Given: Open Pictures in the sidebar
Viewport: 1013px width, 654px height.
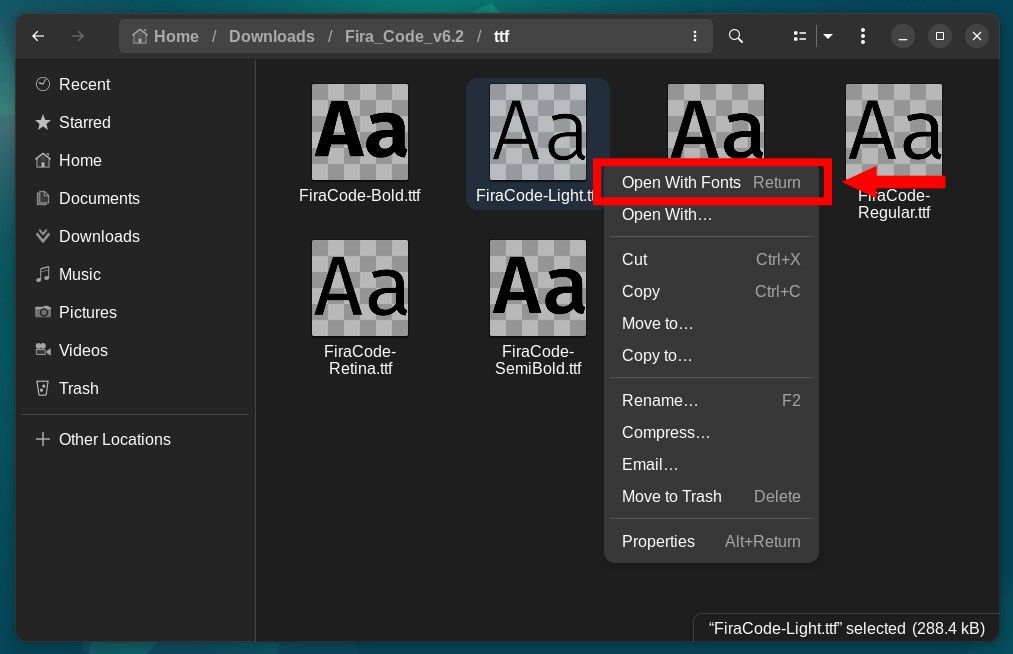Looking at the screenshot, I should [x=135, y=313].
